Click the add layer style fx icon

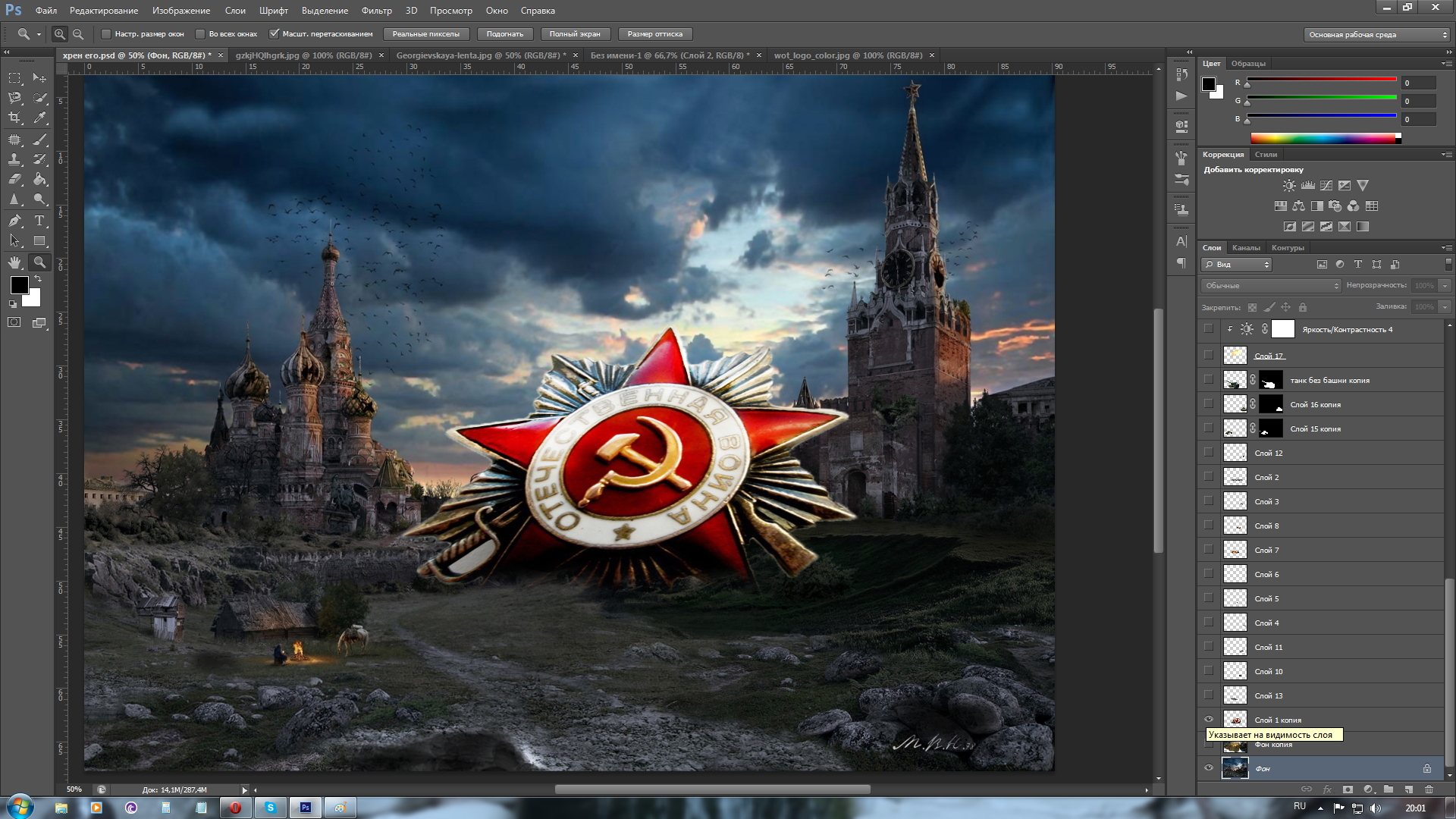pyautogui.click(x=1327, y=789)
